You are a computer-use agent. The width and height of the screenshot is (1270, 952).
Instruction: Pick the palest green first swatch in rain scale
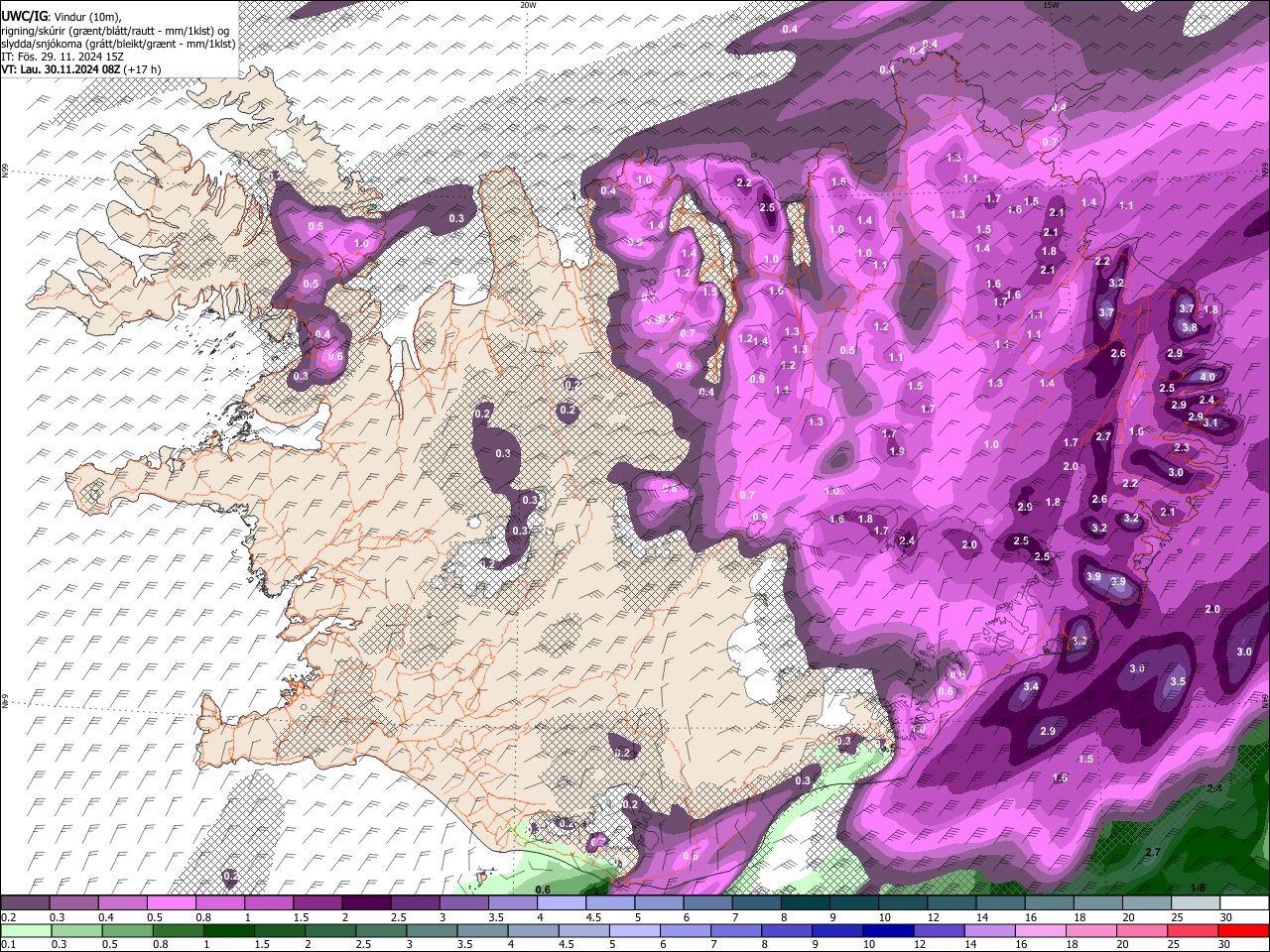[x=25, y=930]
